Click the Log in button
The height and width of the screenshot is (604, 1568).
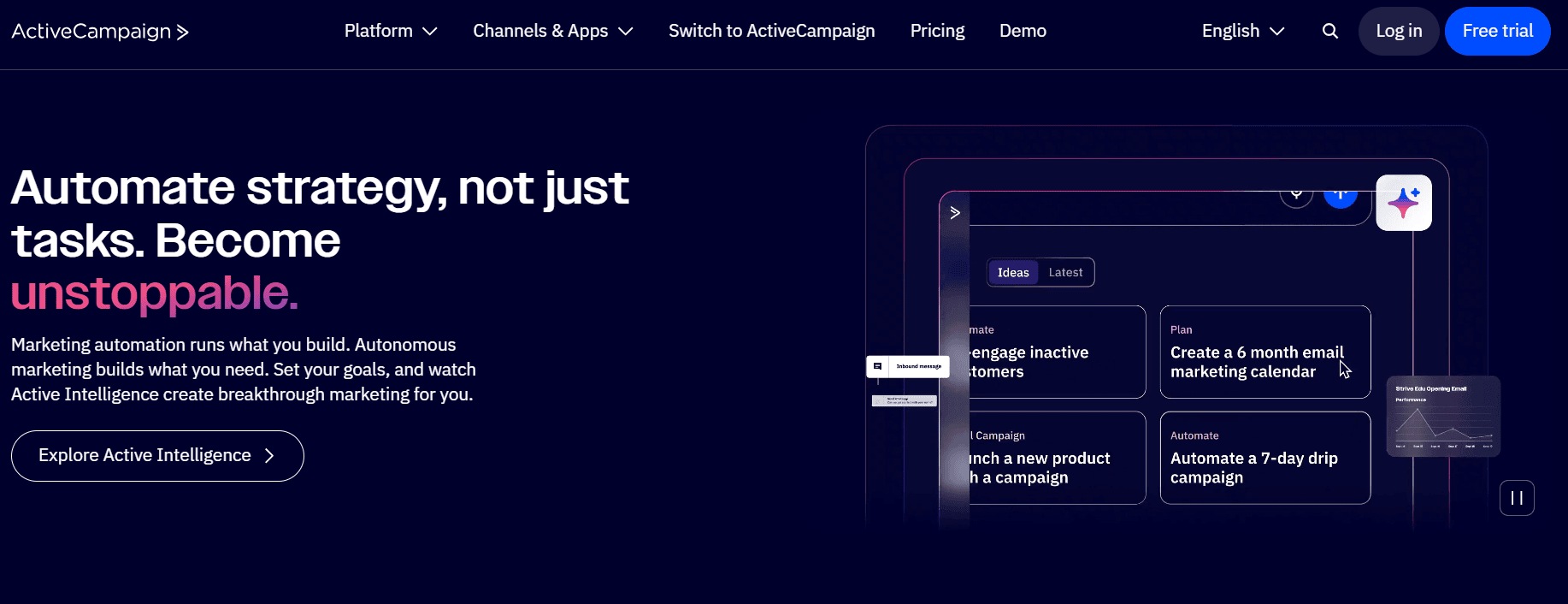1399,31
